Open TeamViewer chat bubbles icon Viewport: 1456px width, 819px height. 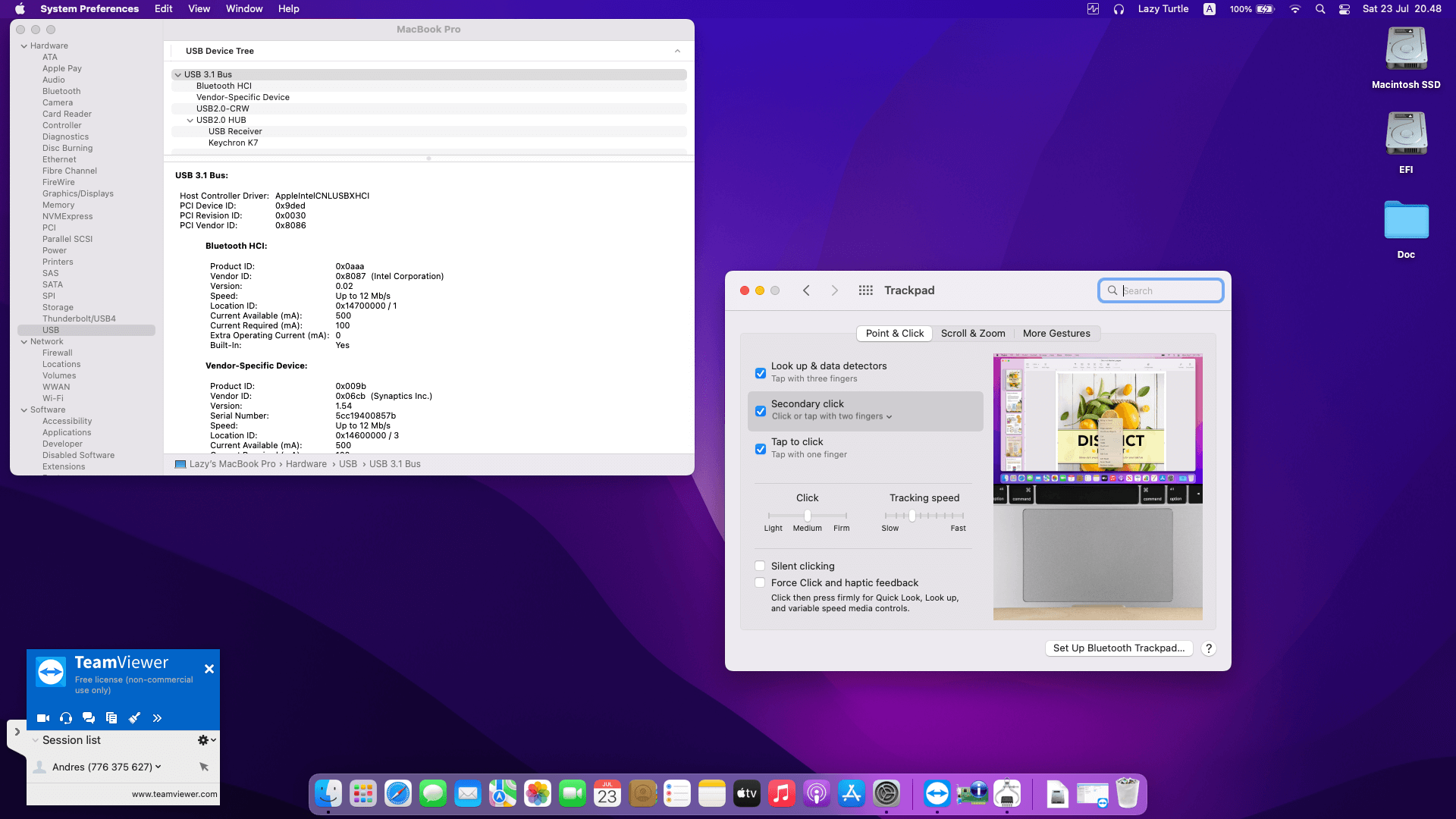(x=89, y=718)
